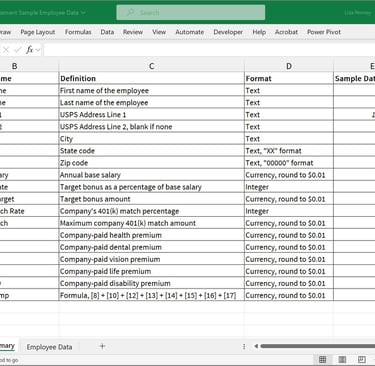Viewport: 375px width, 366px height.
Task: Select cell 'Company-paid vision premium'
Action: click(152, 259)
